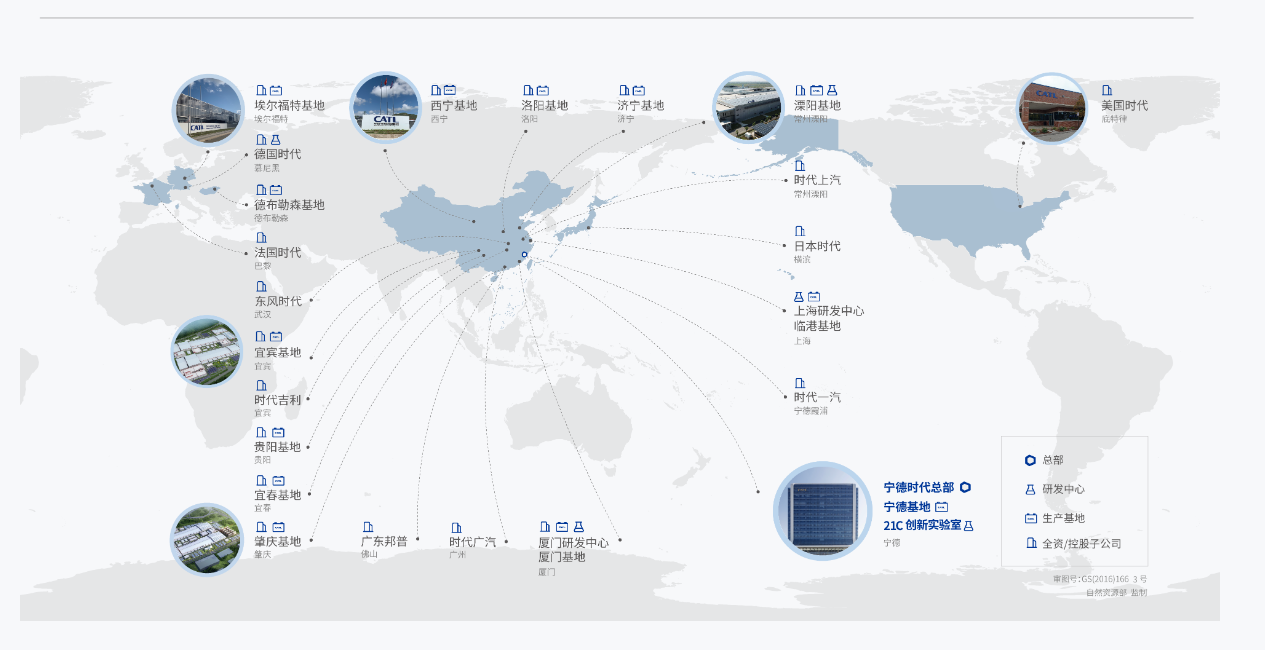Click the 研发中心 flask icon in the legend
Image resolution: width=1265 pixels, height=650 pixels.
click(x=1030, y=489)
